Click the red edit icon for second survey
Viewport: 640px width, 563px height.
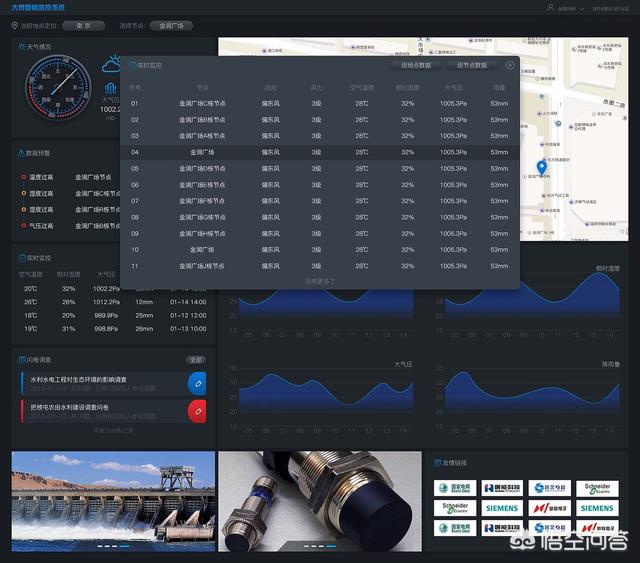(x=197, y=410)
